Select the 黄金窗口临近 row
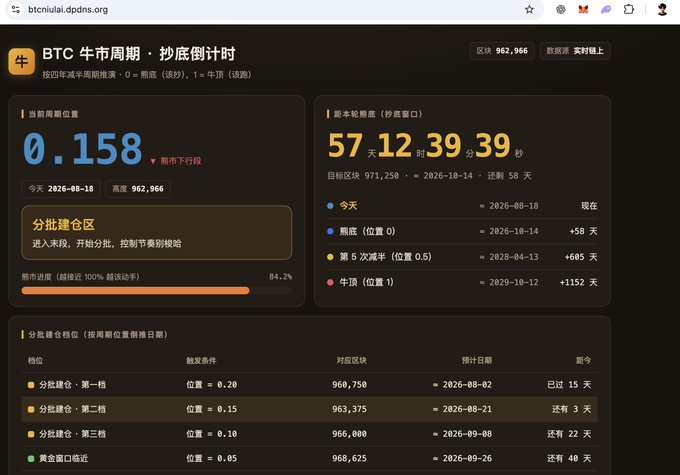Viewport: 680px width, 475px height. pyautogui.click(x=309, y=458)
